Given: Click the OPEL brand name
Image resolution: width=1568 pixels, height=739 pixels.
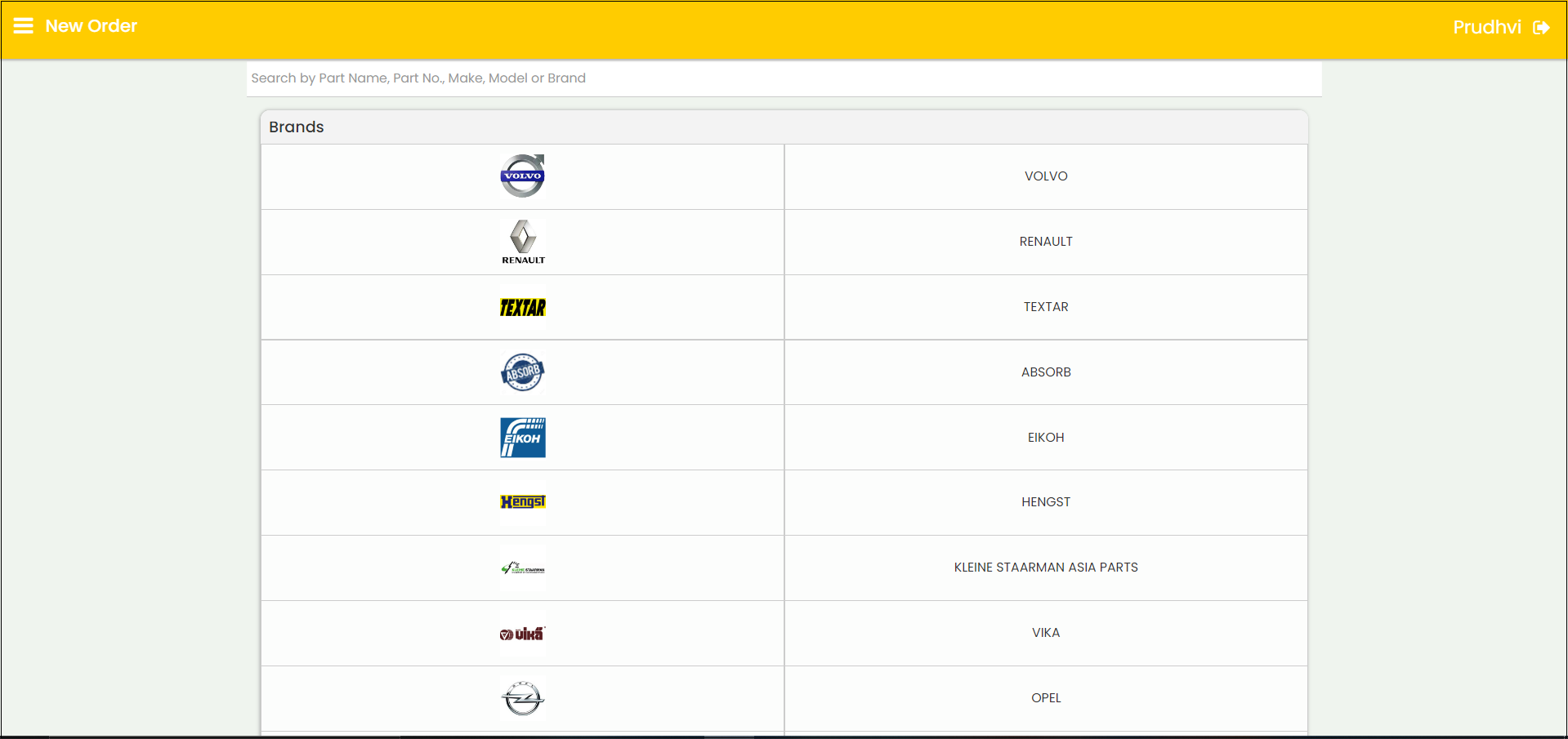Looking at the screenshot, I should click(1046, 698).
